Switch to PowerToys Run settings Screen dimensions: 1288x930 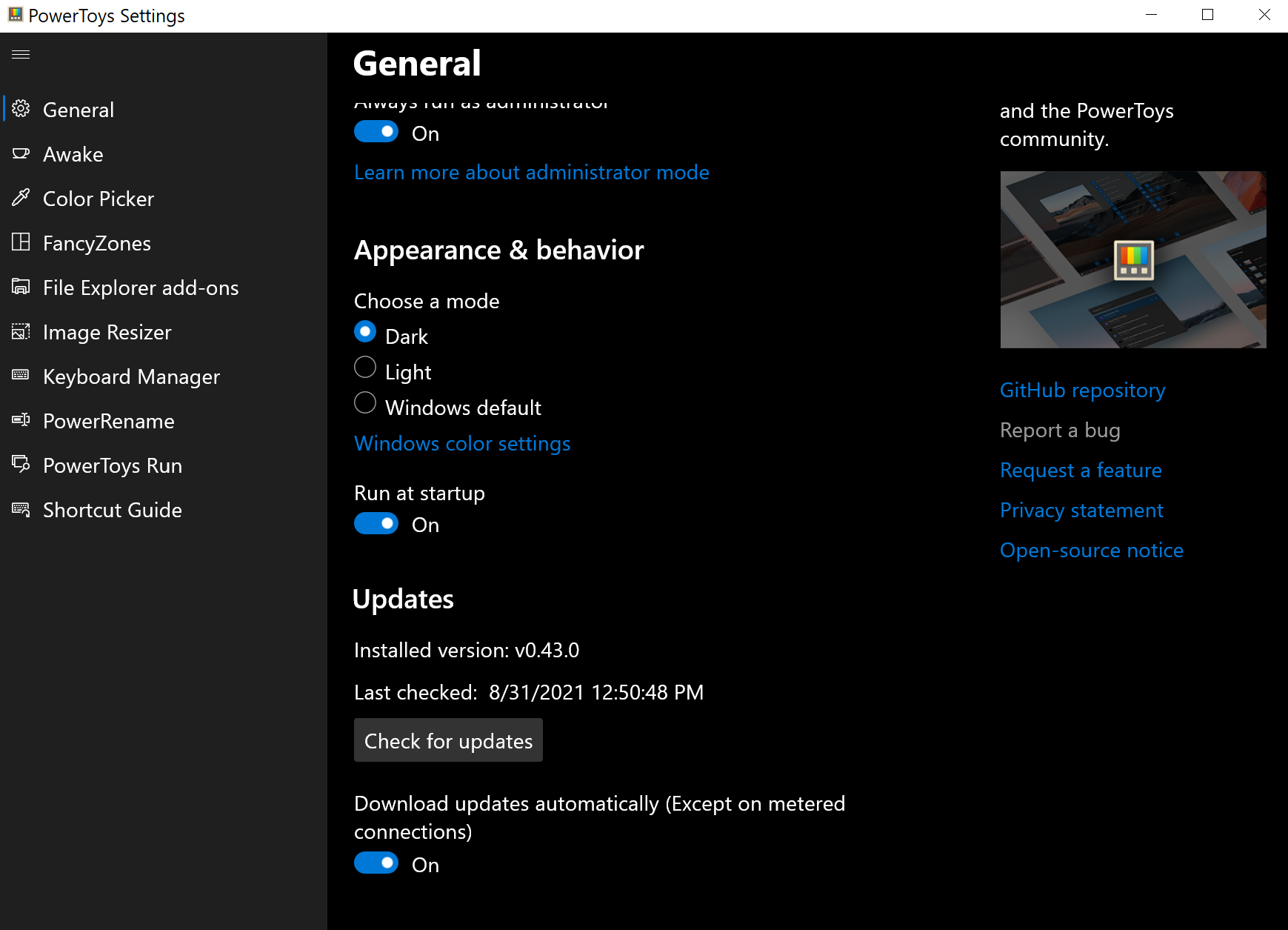[164, 465]
